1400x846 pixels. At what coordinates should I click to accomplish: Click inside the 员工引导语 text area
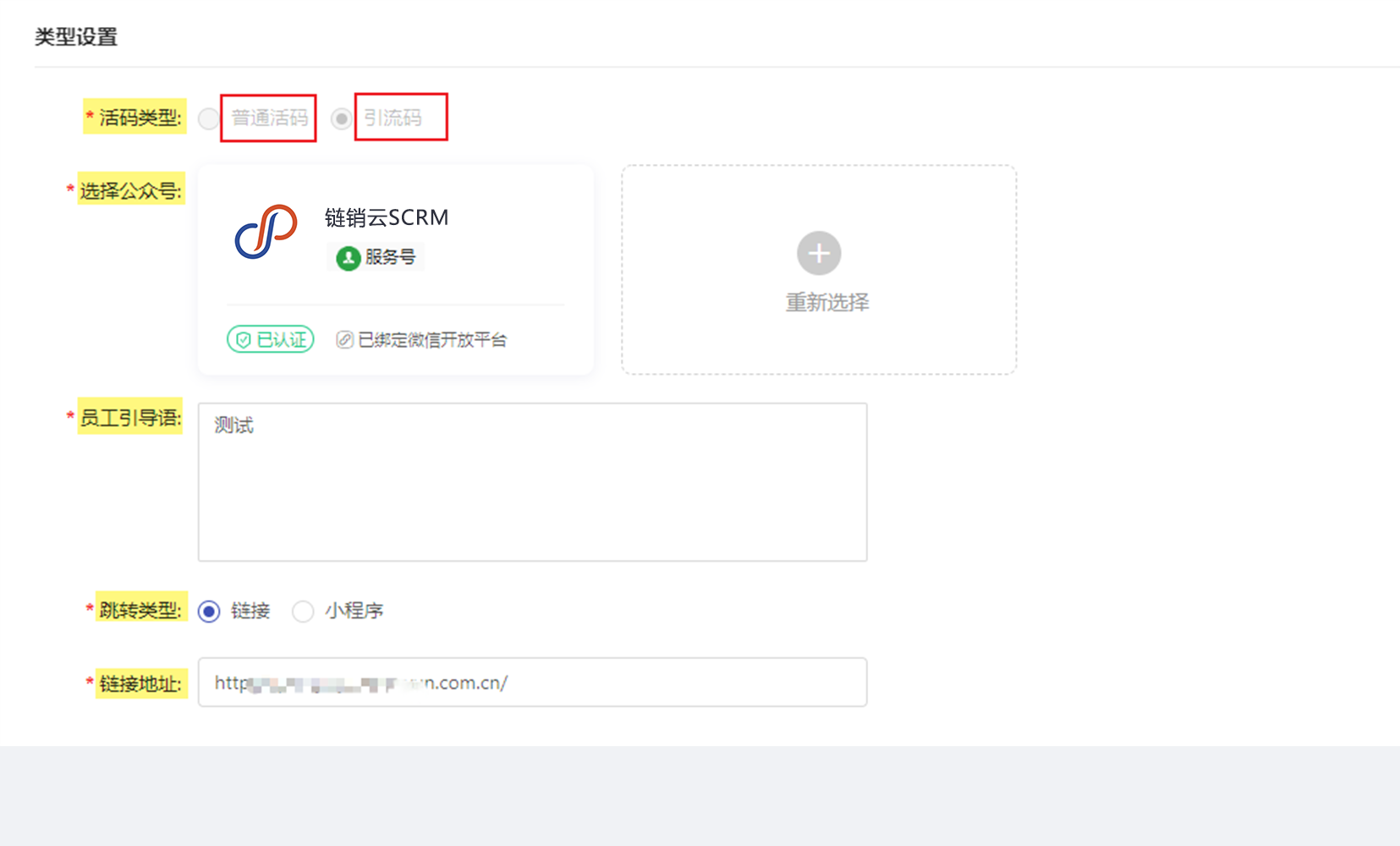point(533,482)
